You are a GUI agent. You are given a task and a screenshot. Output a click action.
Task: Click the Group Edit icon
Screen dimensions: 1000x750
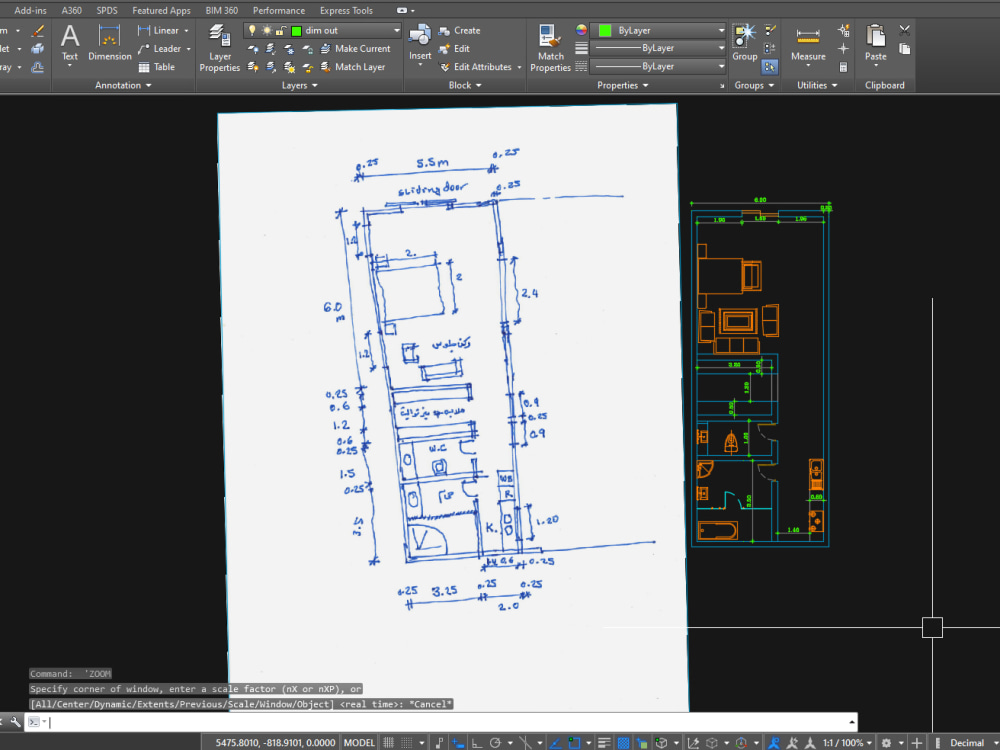coord(770,48)
